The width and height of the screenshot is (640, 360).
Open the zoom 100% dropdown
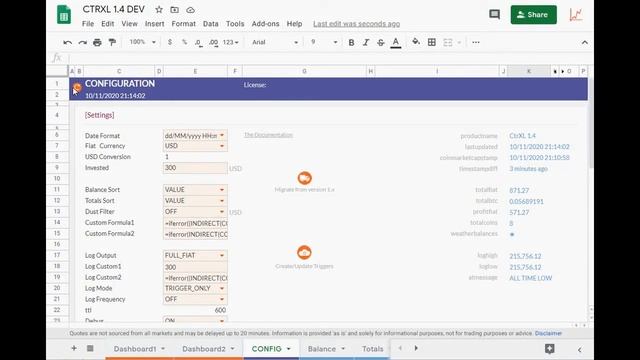click(142, 42)
